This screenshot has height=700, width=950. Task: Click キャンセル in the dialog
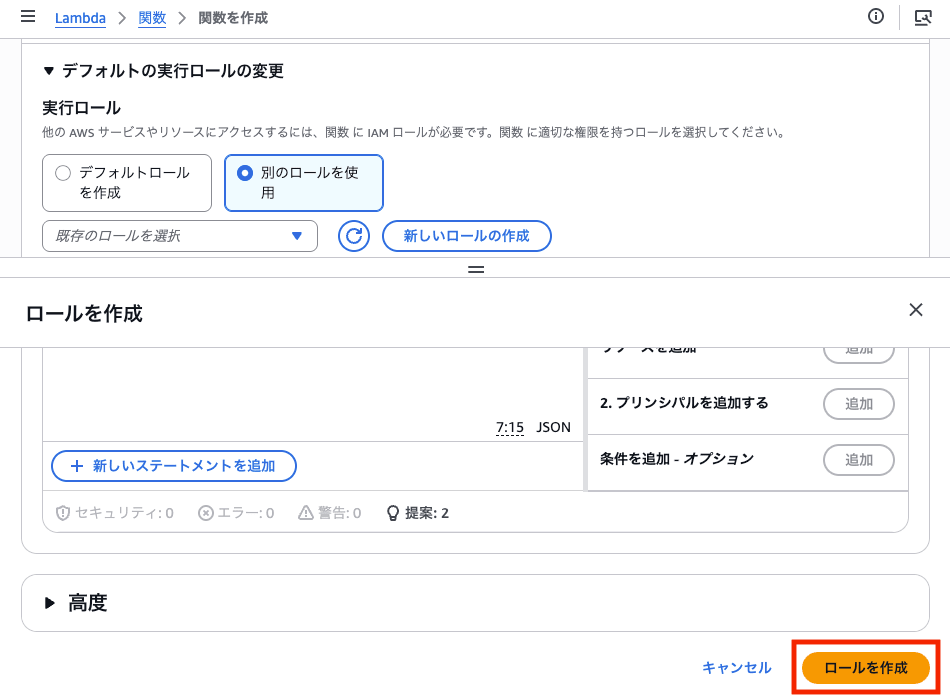coord(737,667)
